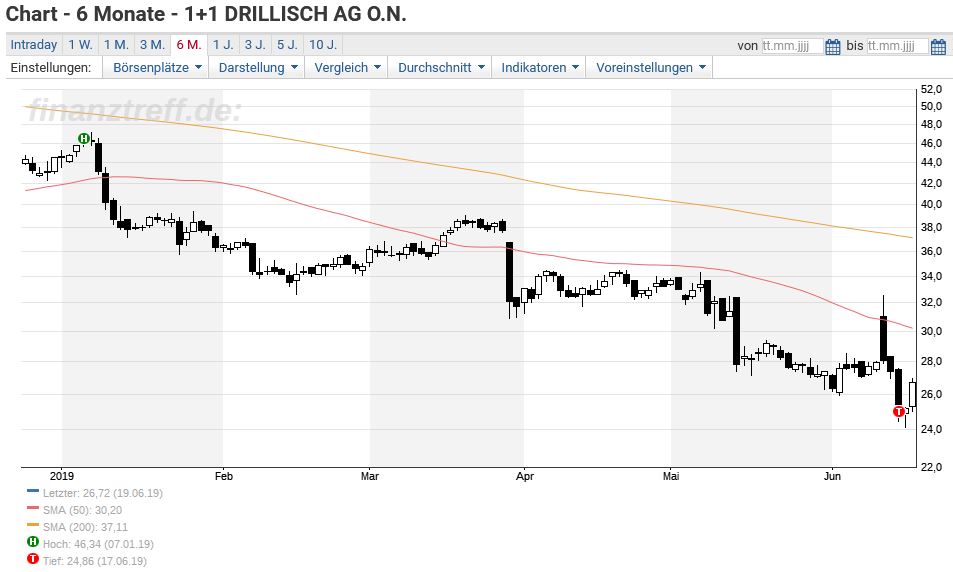Select the 1 M. timeframe tab
953x572 pixels.
116,45
